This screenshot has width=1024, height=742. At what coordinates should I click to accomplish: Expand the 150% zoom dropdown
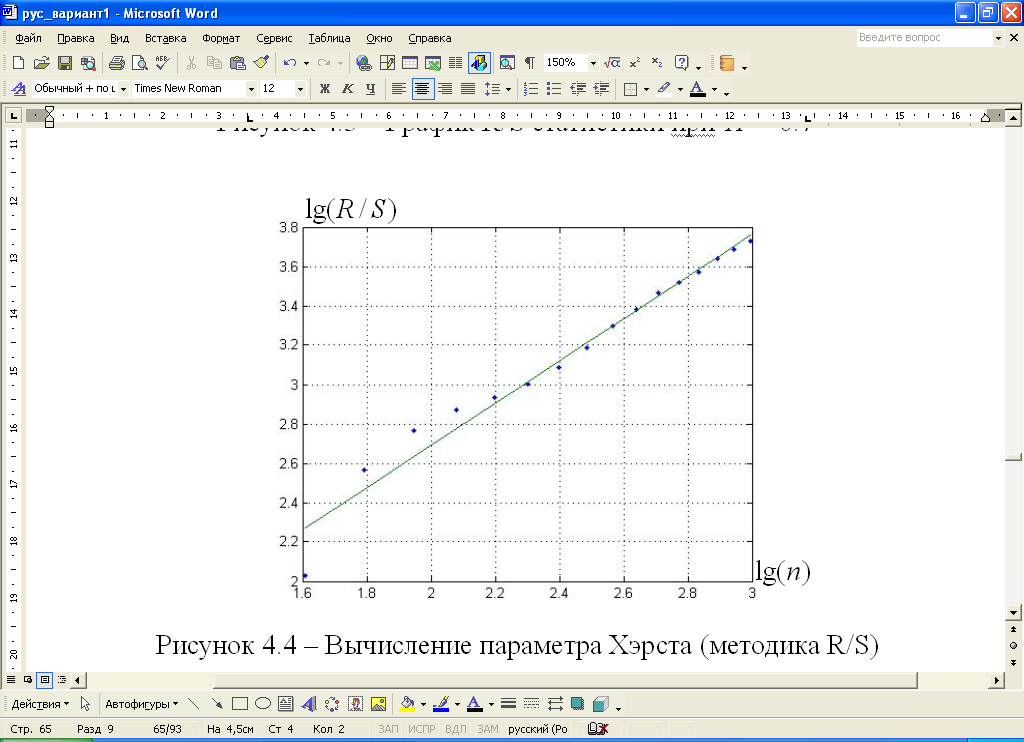coord(593,63)
